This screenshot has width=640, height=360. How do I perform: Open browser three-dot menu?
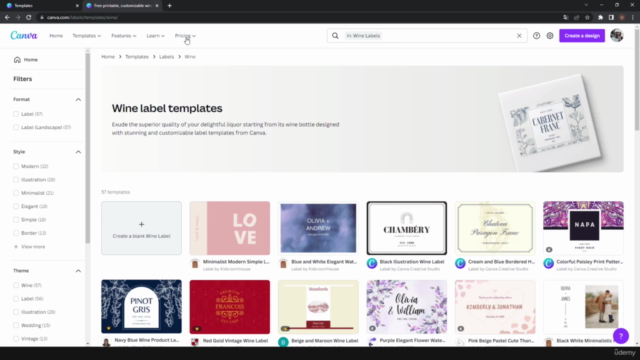tap(633, 18)
